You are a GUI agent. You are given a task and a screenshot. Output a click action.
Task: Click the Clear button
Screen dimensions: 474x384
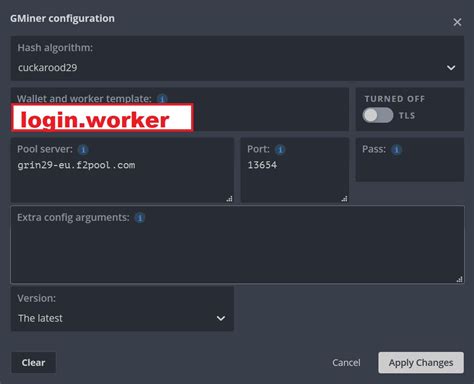pyautogui.click(x=33, y=362)
